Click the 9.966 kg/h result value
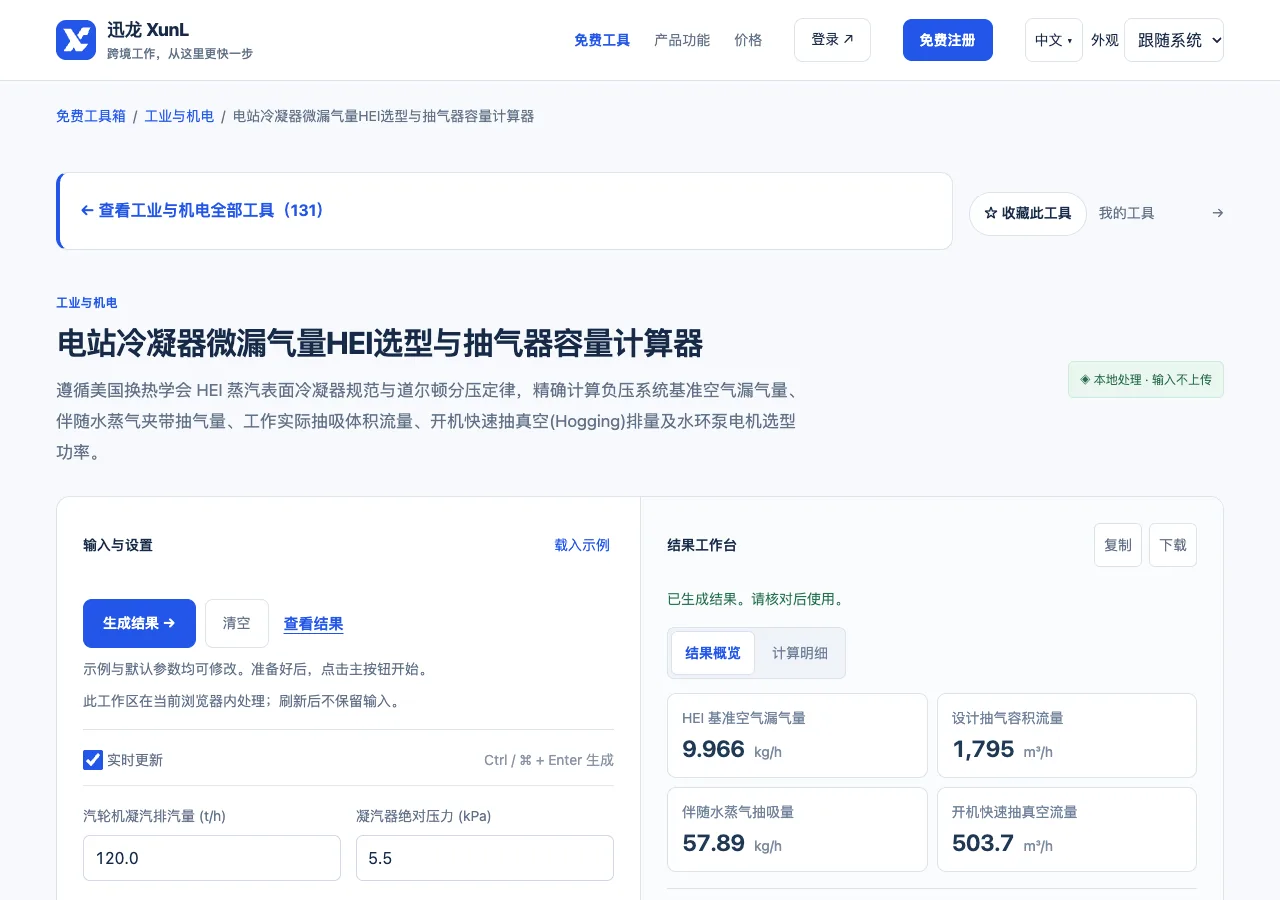Screen dimensions: 1280x900 click(x=732, y=749)
